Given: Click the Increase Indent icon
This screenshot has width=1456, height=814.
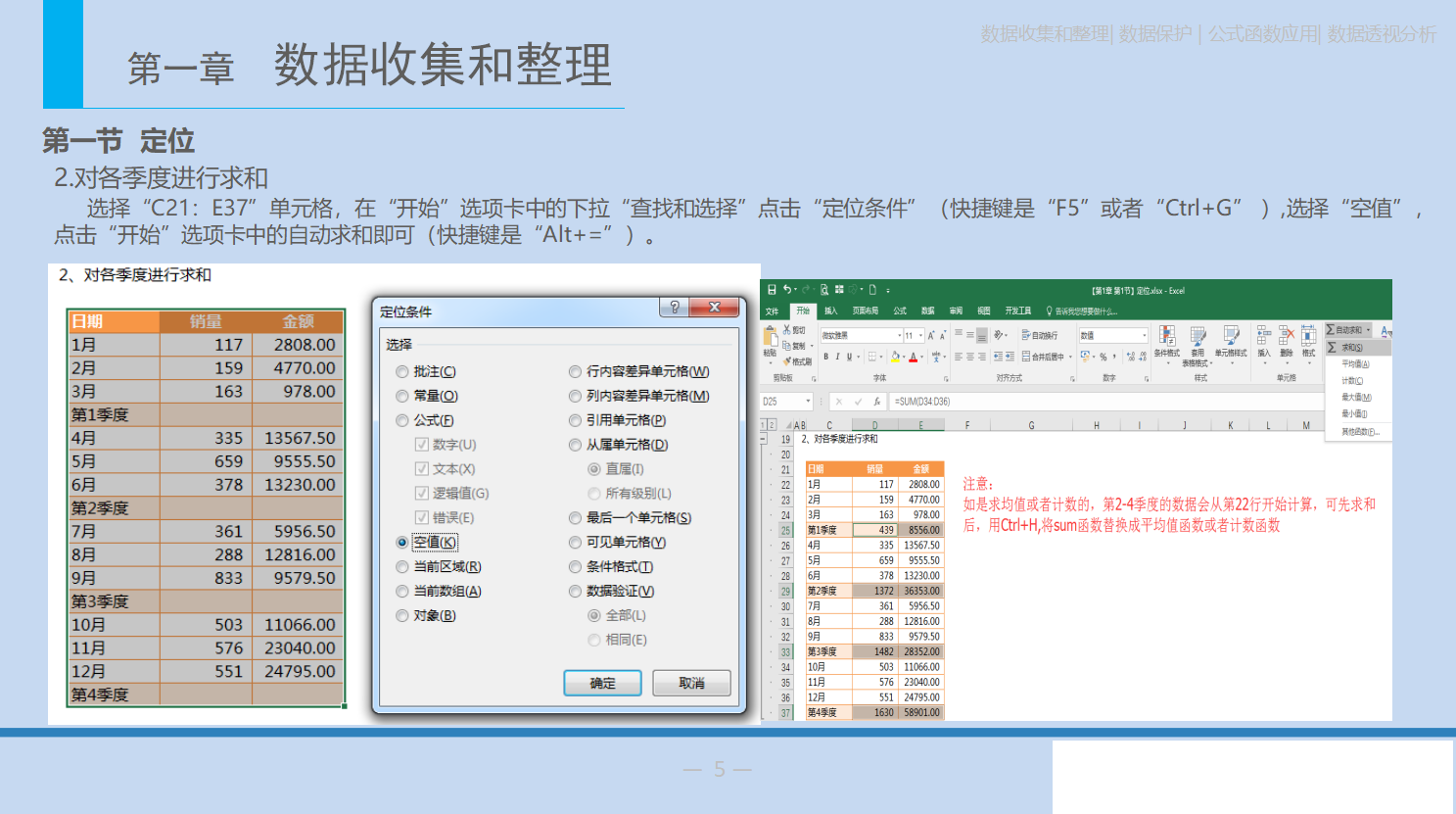Looking at the screenshot, I should (x=1010, y=357).
